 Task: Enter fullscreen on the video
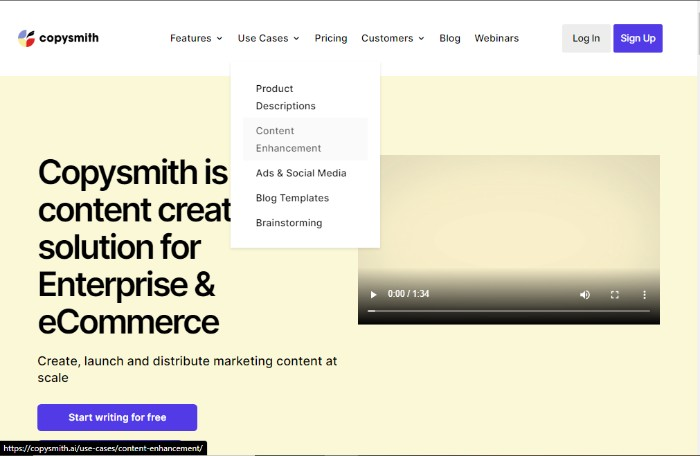(615, 294)
